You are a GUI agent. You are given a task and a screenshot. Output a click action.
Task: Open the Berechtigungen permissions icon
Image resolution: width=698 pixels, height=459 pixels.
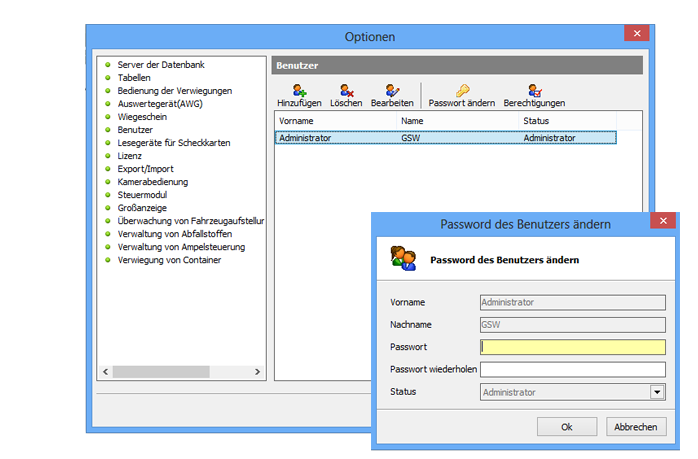click(534, 91)
